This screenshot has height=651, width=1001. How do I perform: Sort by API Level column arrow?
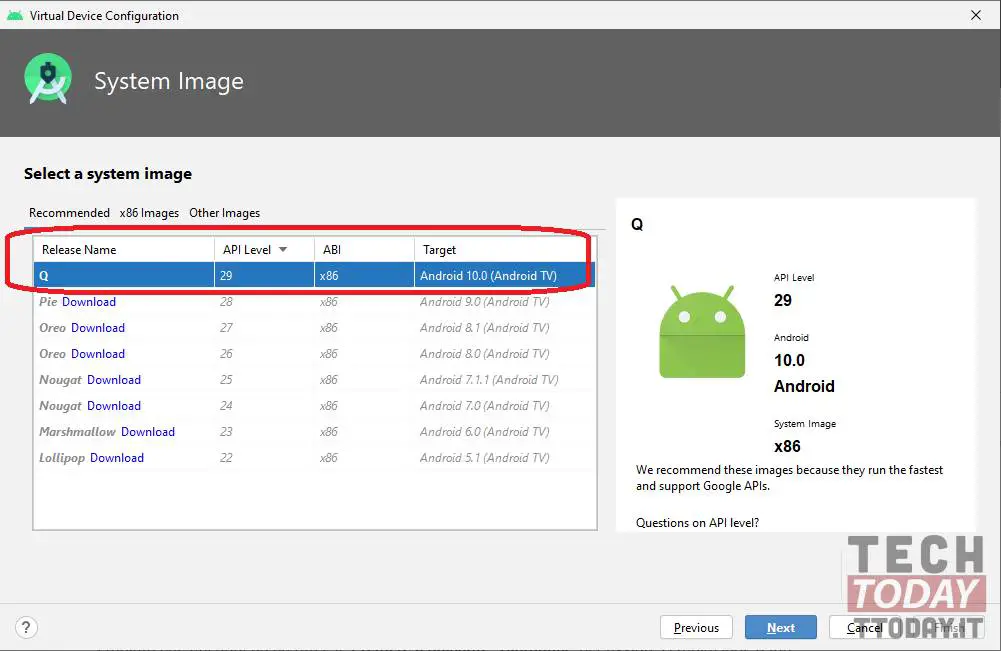(283, 250)
